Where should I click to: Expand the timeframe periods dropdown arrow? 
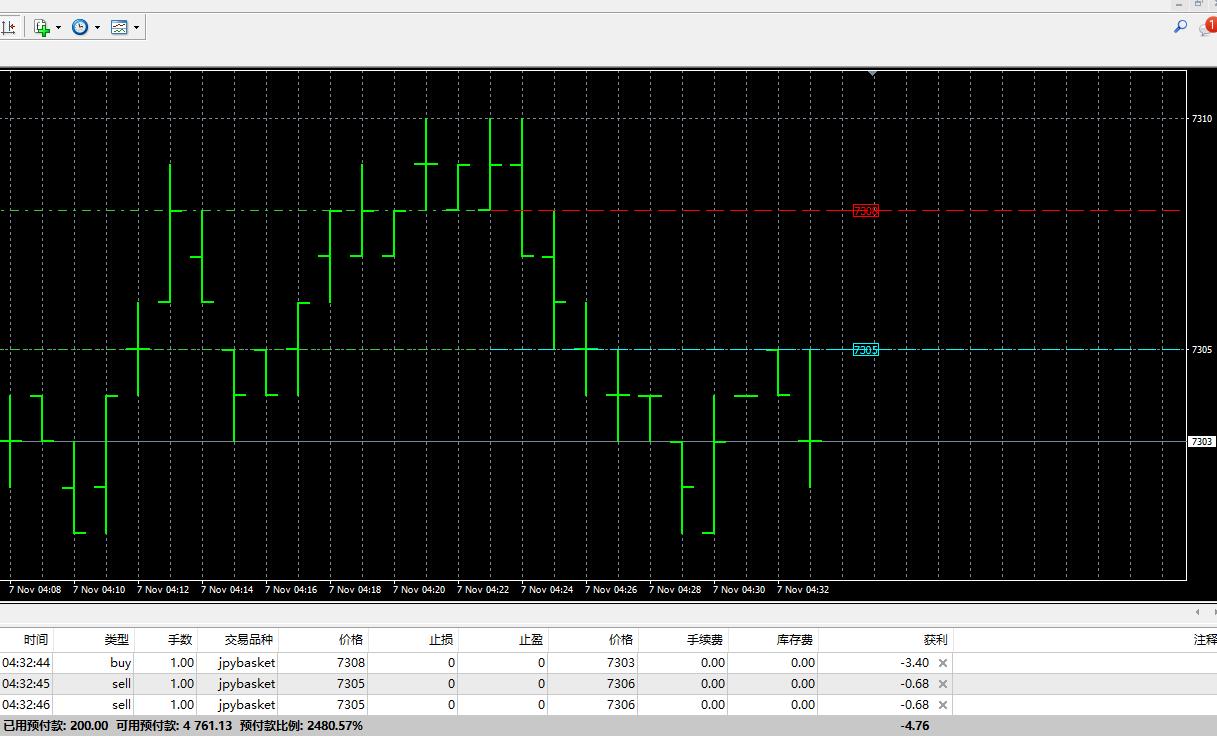pos(97,28)
